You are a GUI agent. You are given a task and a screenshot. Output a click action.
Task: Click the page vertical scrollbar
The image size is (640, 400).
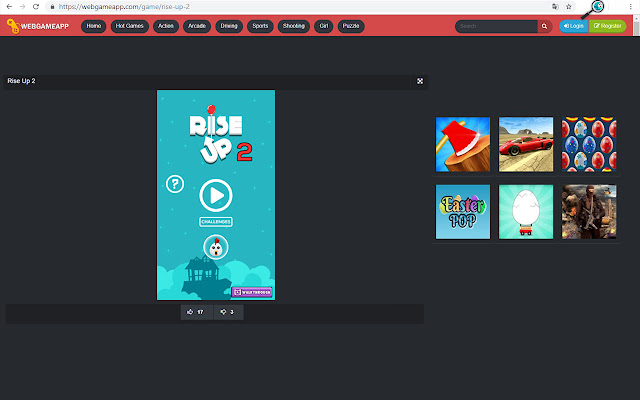tap(636, 27)
